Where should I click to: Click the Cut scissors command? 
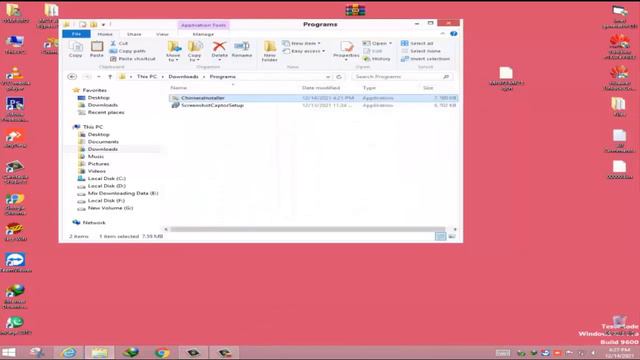(x=119, y=43)
